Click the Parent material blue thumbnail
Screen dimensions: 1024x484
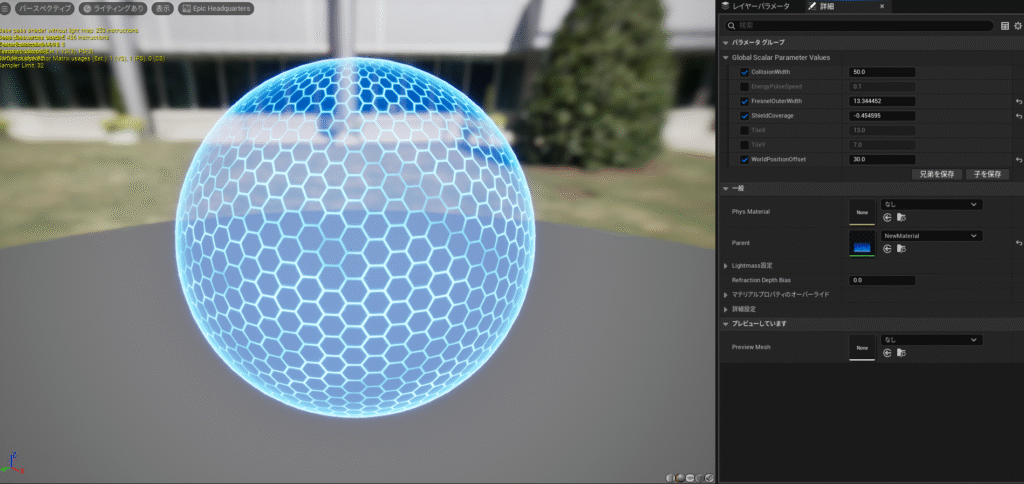[x=862, y=244]
